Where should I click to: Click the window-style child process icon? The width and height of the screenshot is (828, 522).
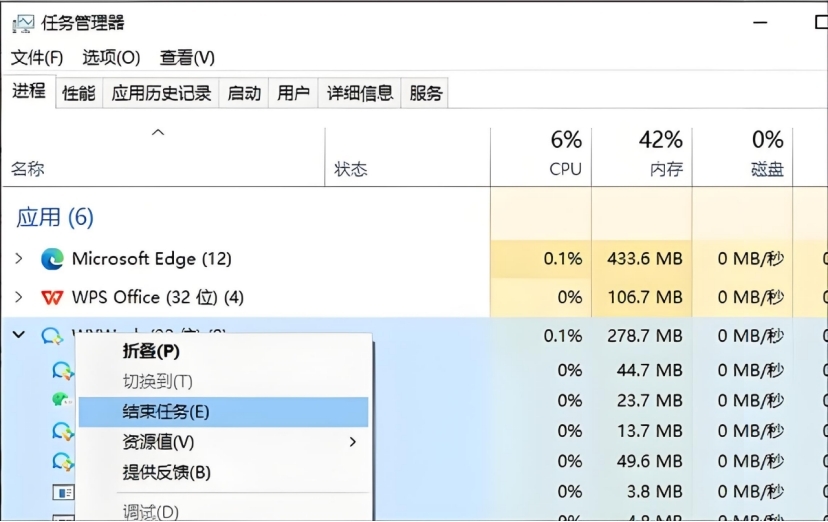coord(63,492)
